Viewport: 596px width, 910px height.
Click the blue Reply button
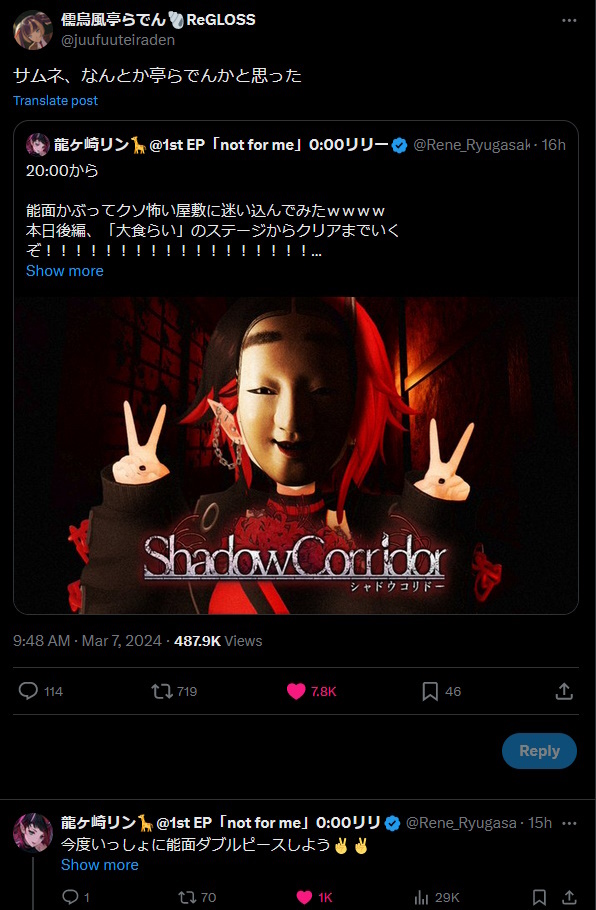(539, 750)
